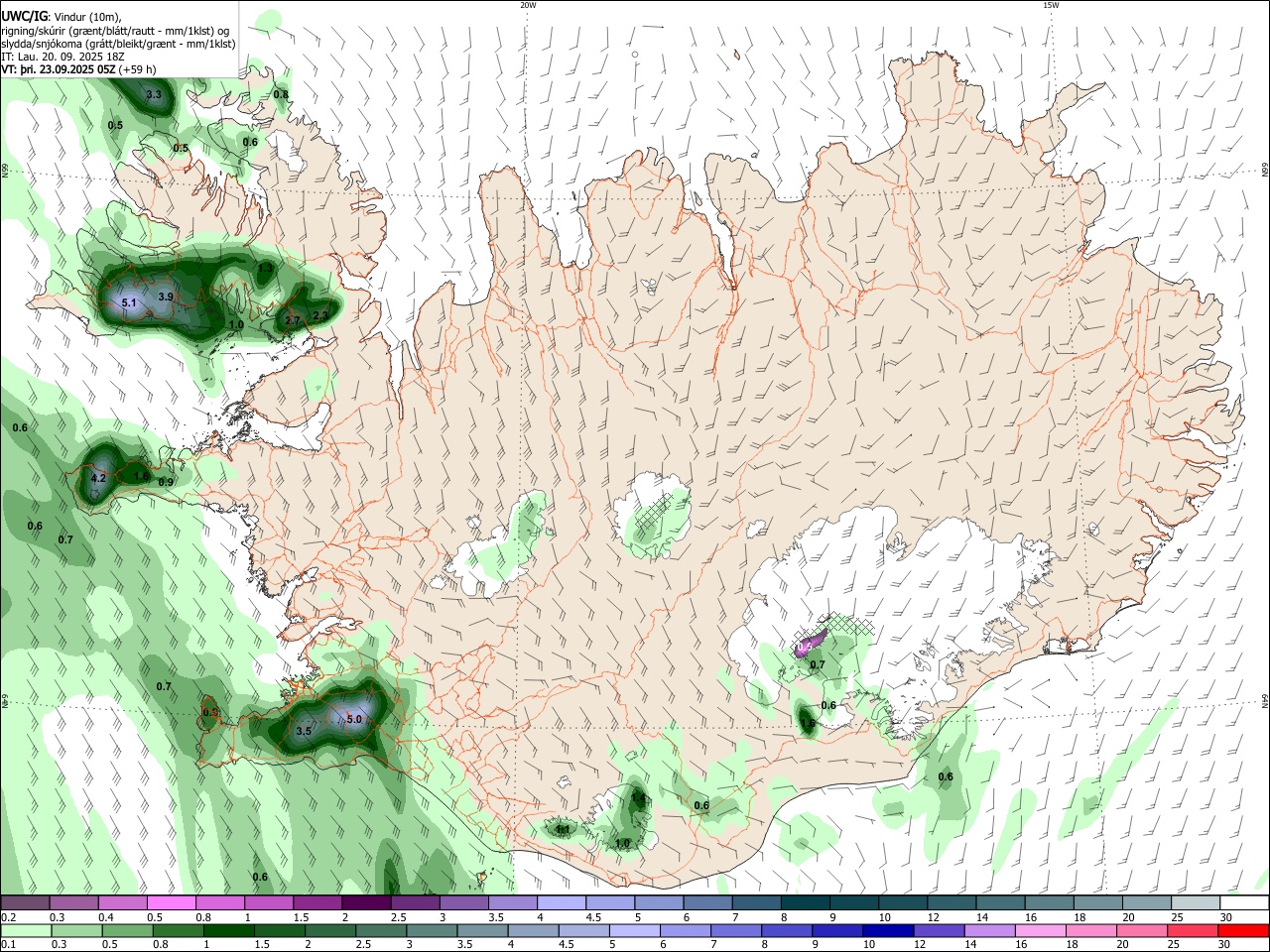This screenshot has height=952, width=1270.
Task: Pick the dark blue rain swatch starting at 10
Action: pyautogui.click(x=889, y=930)
